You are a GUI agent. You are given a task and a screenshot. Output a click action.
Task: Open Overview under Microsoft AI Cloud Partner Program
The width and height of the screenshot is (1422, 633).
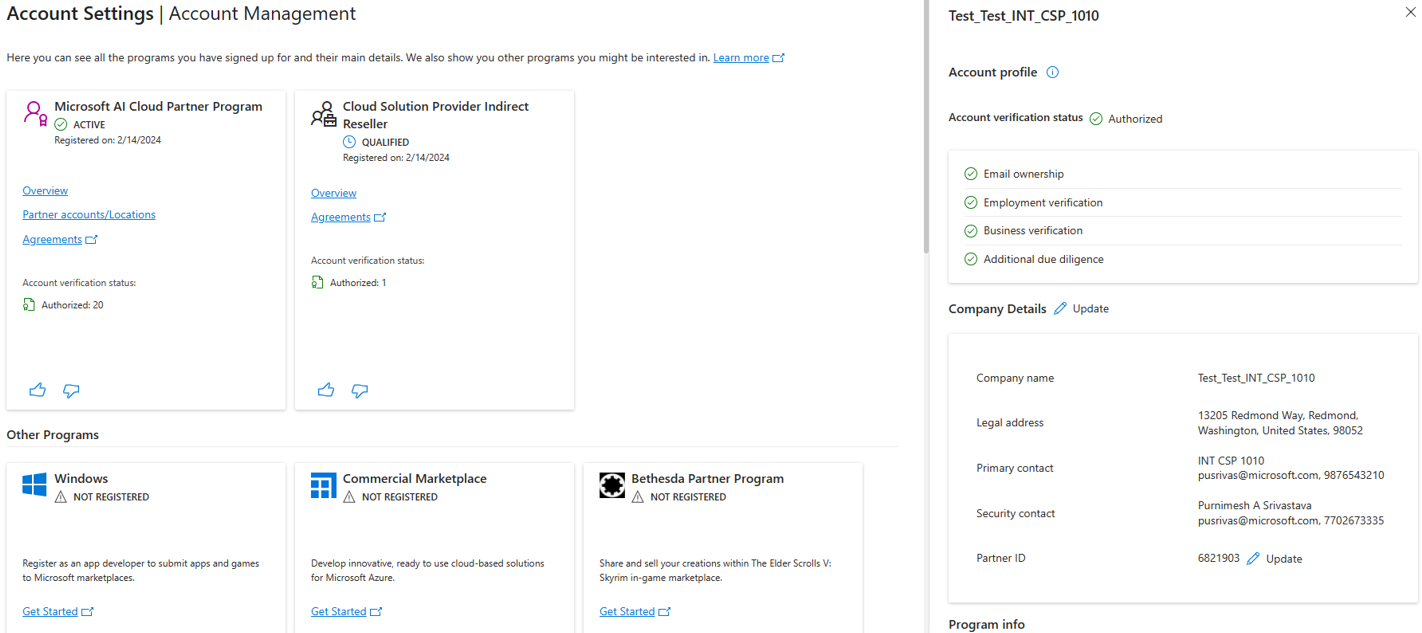coord(45,191)
